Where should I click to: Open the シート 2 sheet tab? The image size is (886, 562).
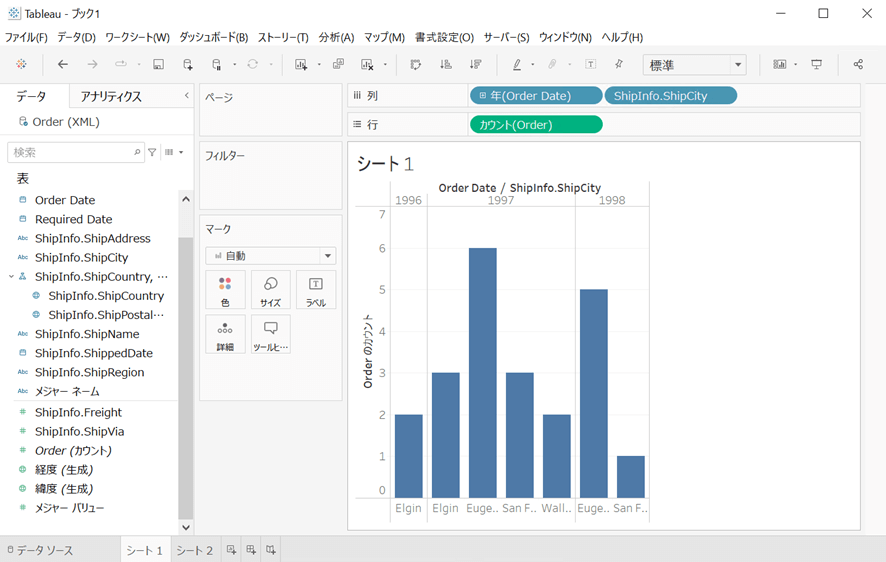(195, 550)
